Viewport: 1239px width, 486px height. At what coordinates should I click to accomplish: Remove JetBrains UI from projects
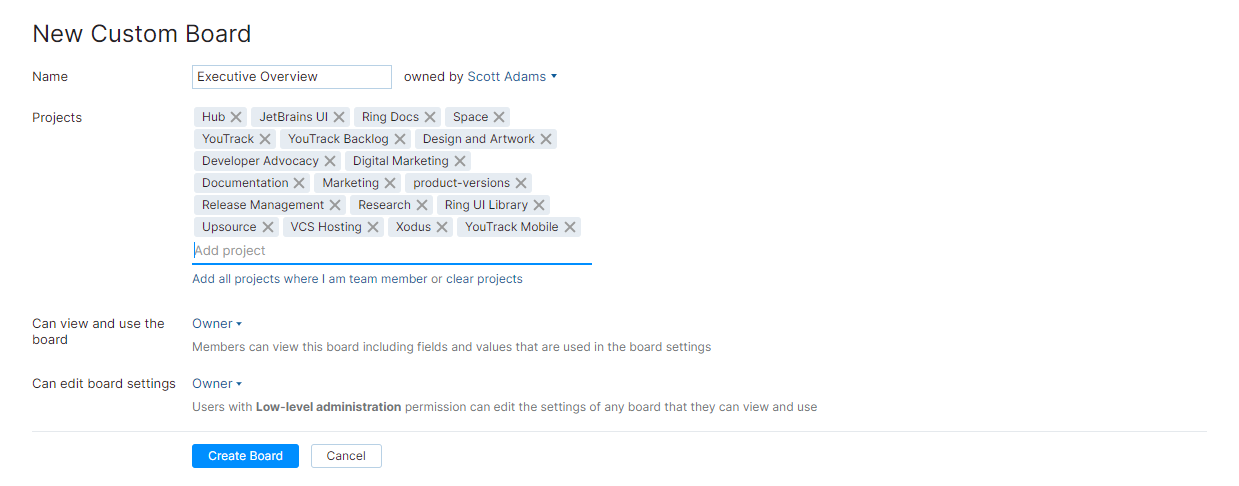[339, 117]
